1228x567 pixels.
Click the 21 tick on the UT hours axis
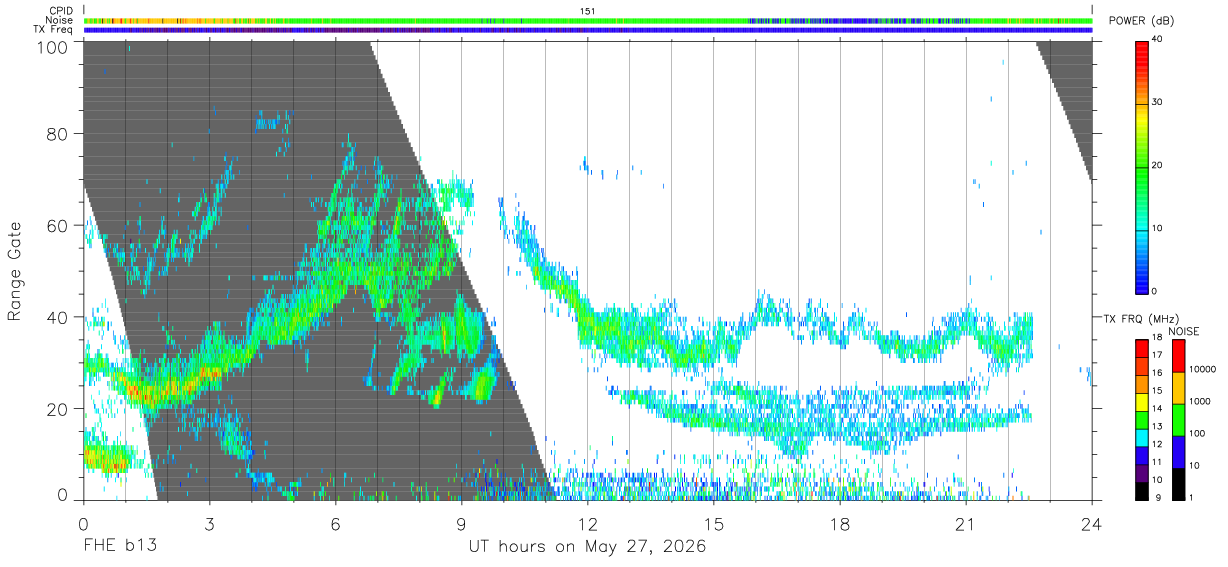pyautogui.click(x=966, y=523)
